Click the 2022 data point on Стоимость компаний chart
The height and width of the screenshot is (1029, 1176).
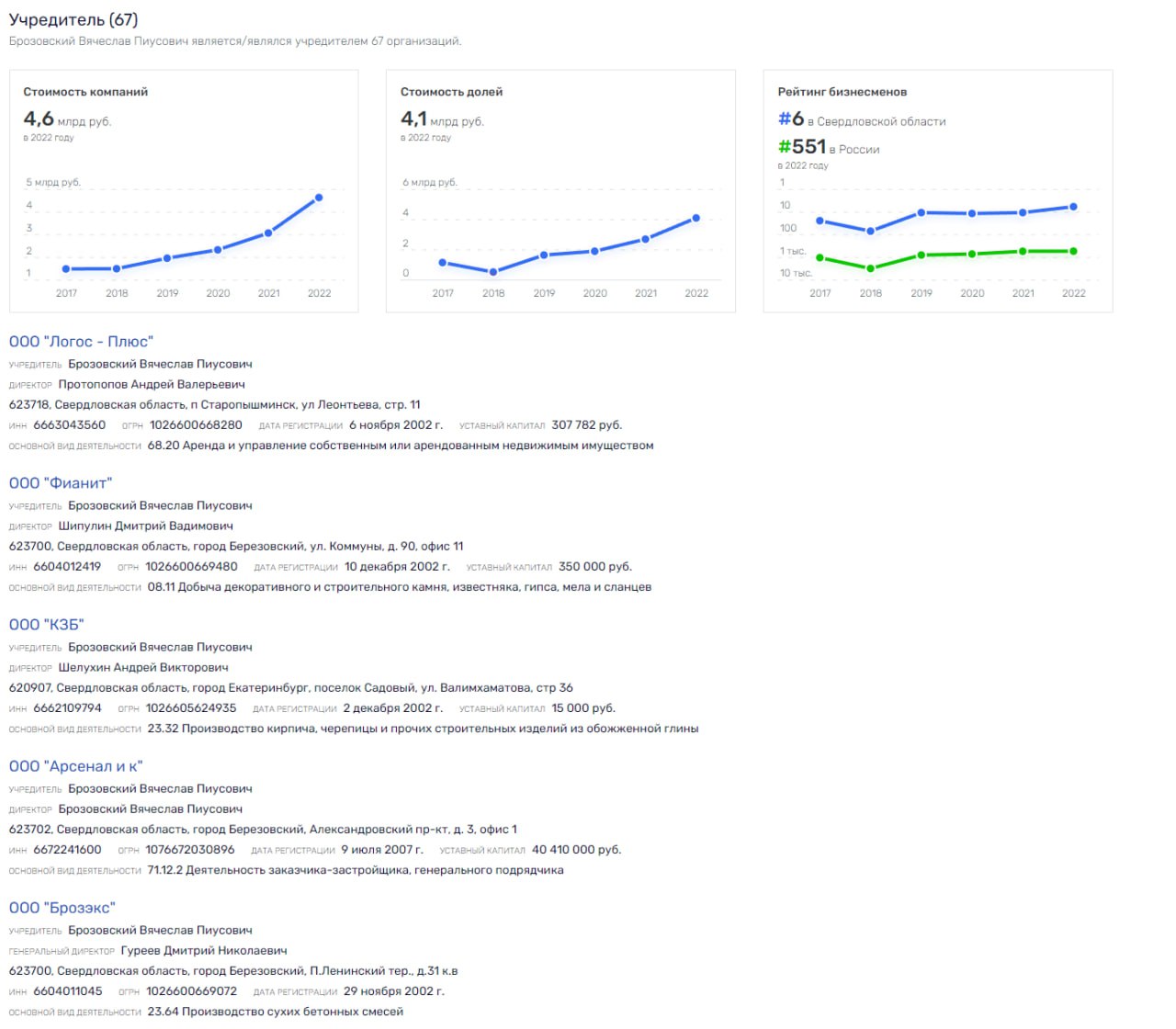pos(319,198)
